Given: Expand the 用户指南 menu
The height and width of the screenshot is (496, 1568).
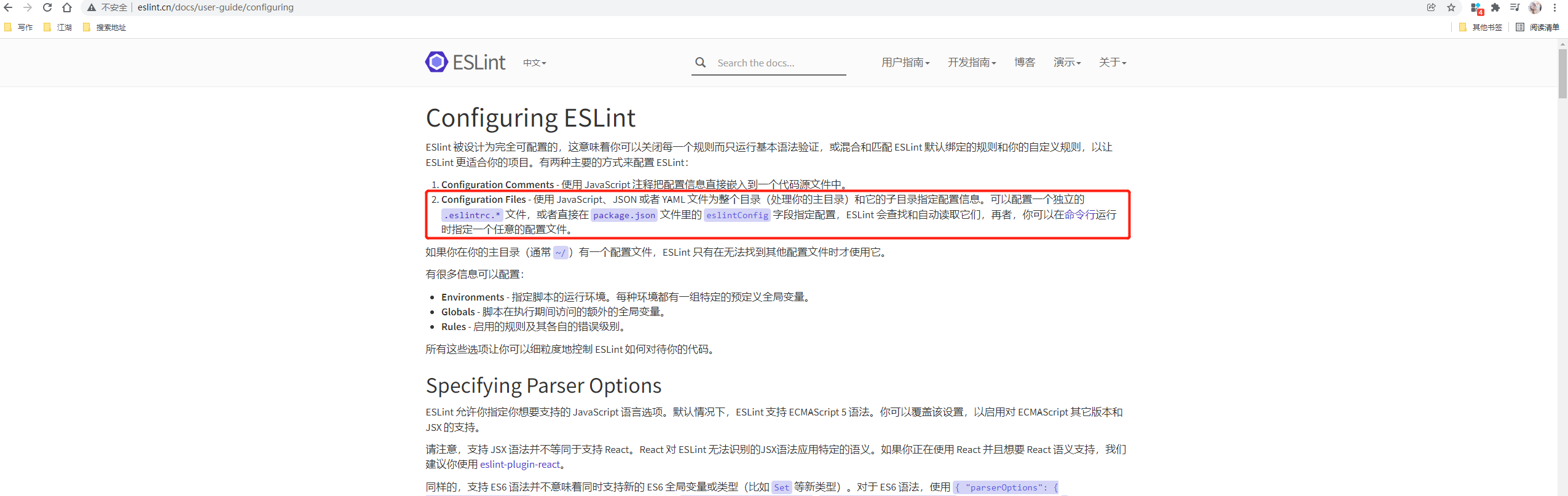Looking at the screenshot, I should pyautogui.click(x=905, y=63).
